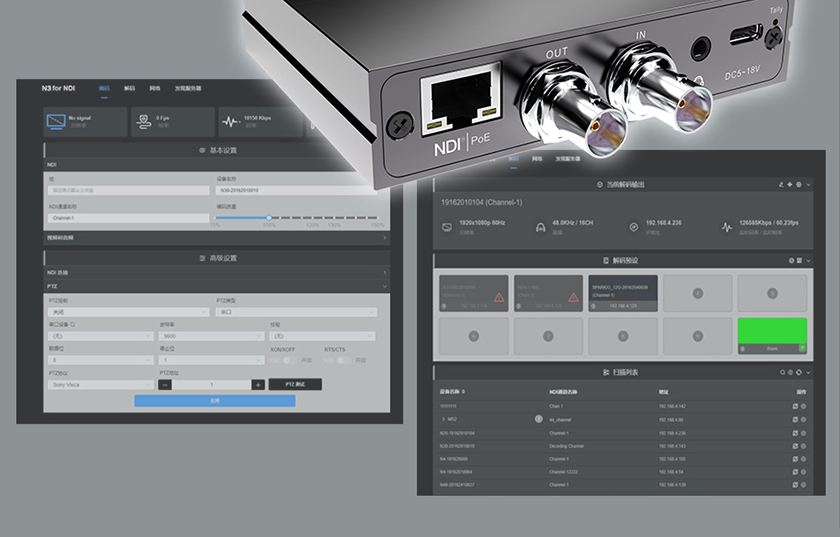Expand the M52 device row

point(444,420)
